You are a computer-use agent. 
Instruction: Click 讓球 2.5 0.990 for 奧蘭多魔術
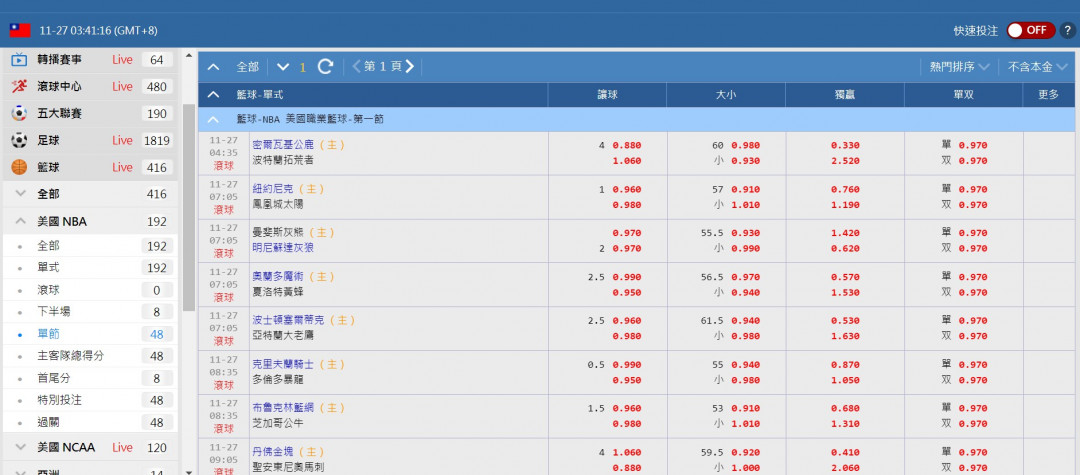click(627, 277)
